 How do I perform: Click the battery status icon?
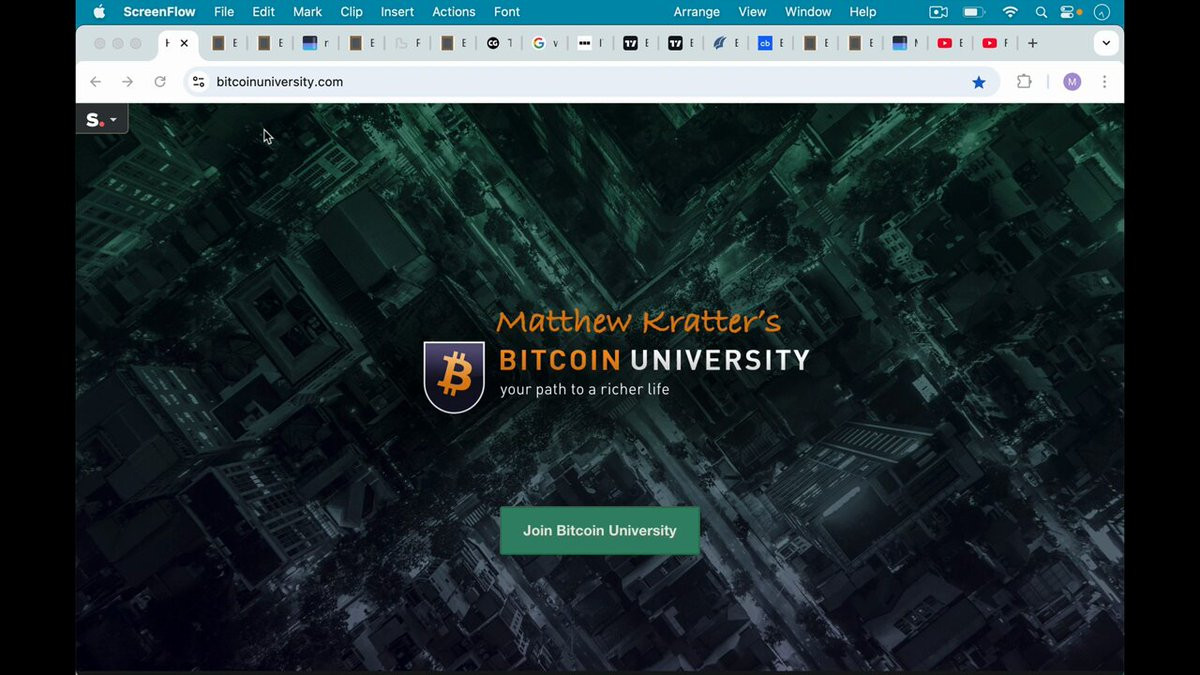click(x=974, y=12)
